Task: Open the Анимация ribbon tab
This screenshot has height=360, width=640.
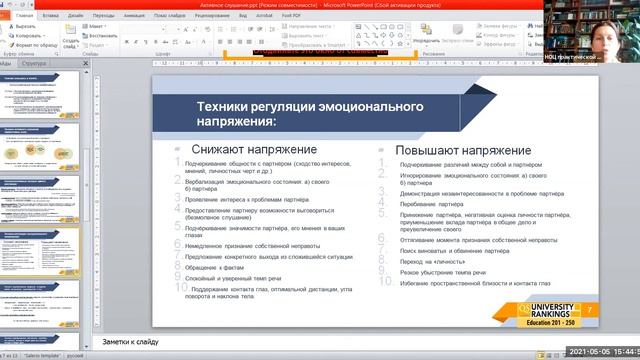Action: (x=134, y=16)
